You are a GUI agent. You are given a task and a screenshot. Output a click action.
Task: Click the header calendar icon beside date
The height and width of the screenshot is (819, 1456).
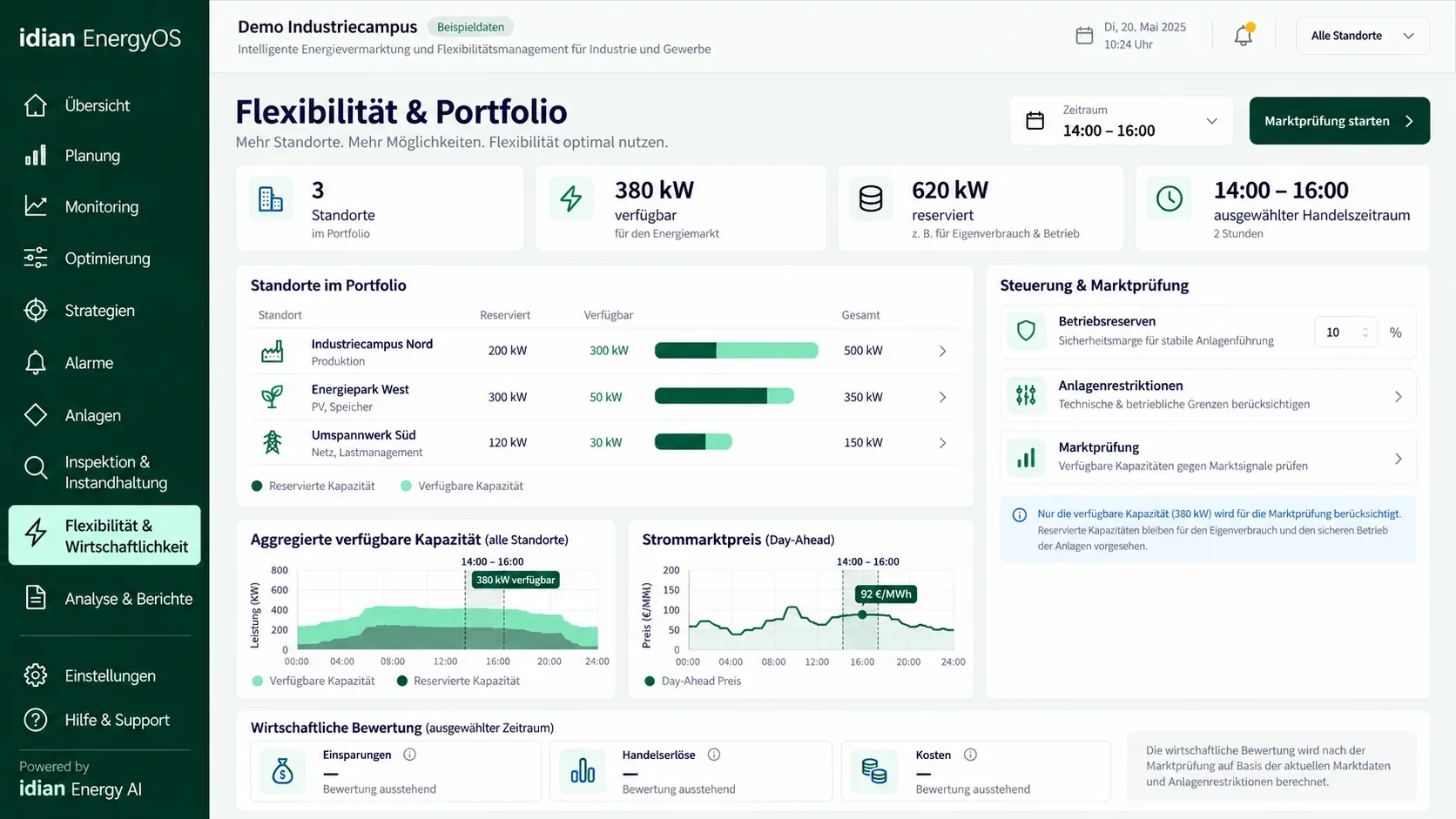1084,36
